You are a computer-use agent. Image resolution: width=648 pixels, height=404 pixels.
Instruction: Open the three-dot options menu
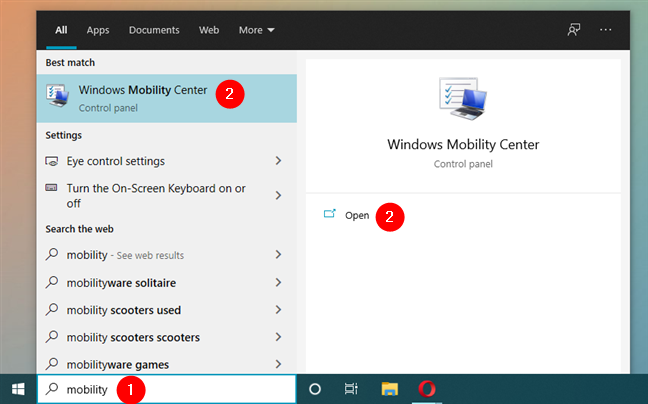(x=606, y=30)
